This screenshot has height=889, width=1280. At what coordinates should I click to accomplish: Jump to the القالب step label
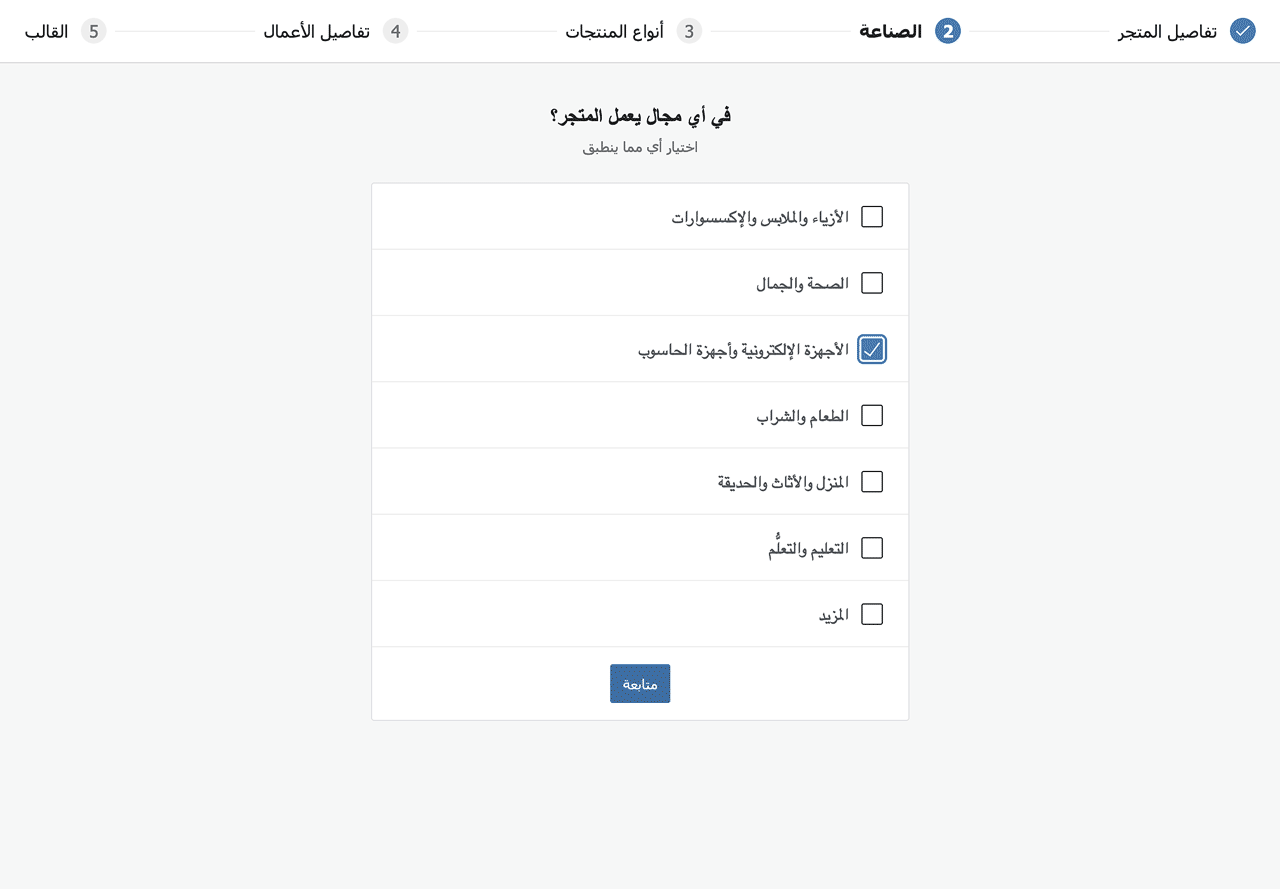(47, 31)
